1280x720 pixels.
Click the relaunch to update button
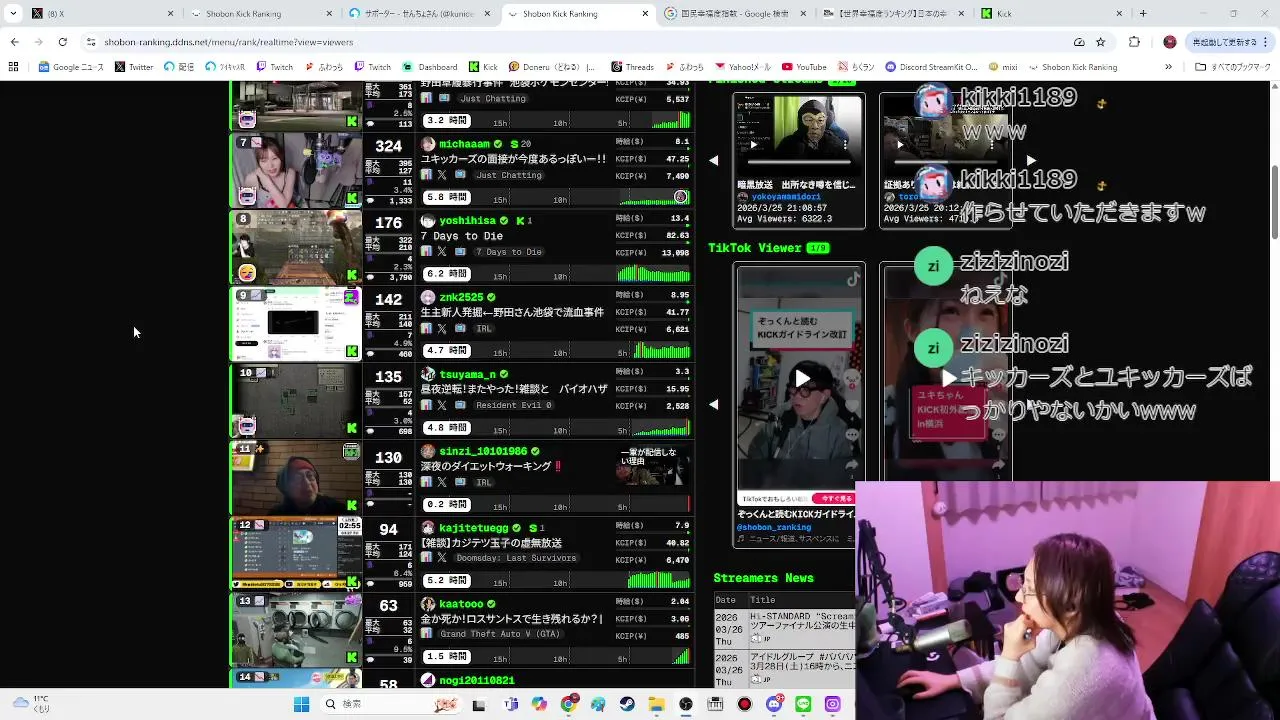tap(1228, 42)
